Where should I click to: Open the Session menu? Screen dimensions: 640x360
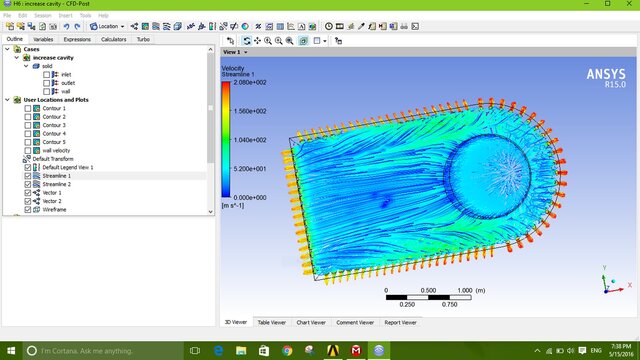[x=42, y=16]
